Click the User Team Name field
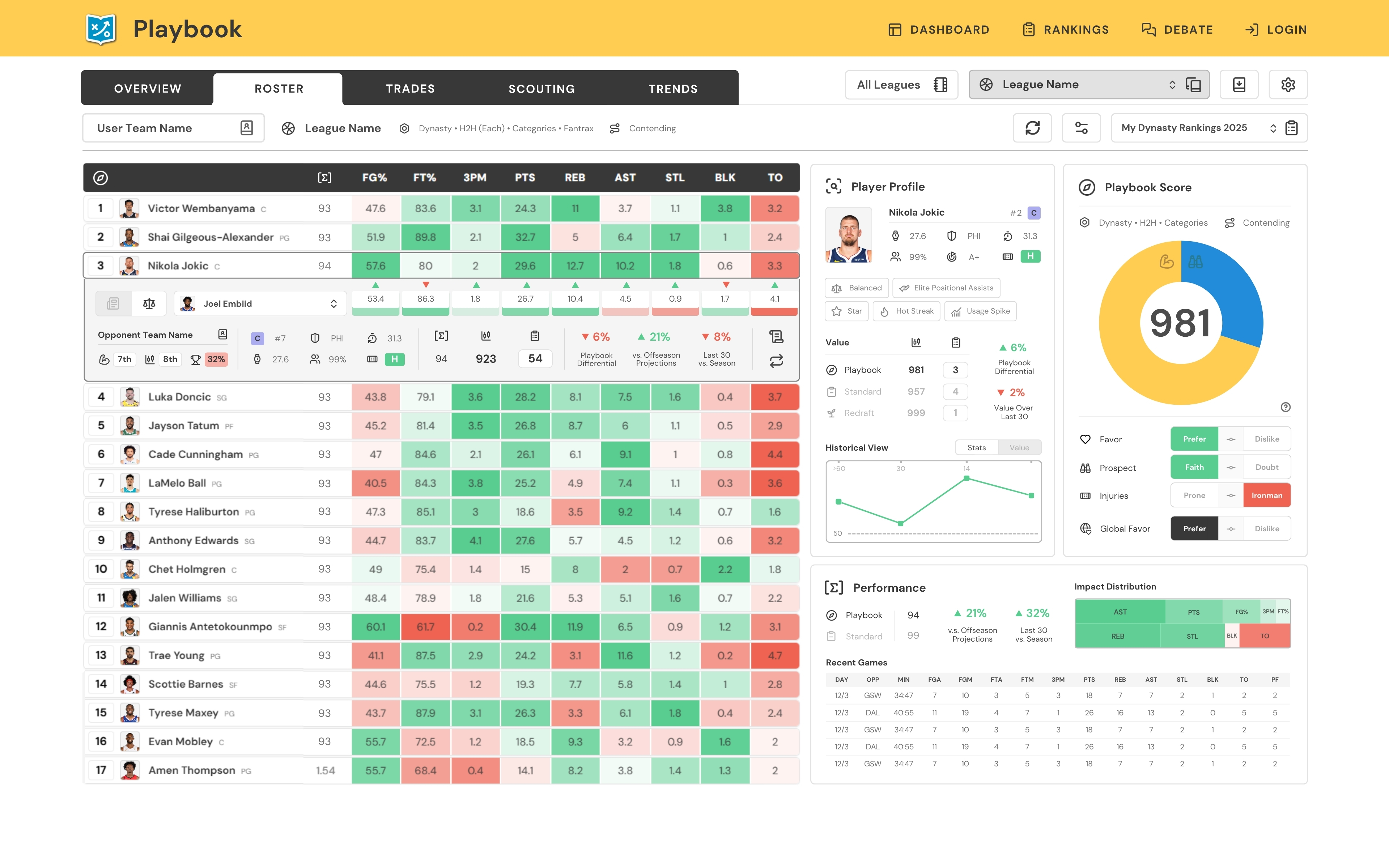Screen dimensions: 1389x868 [x=173, y=128]
